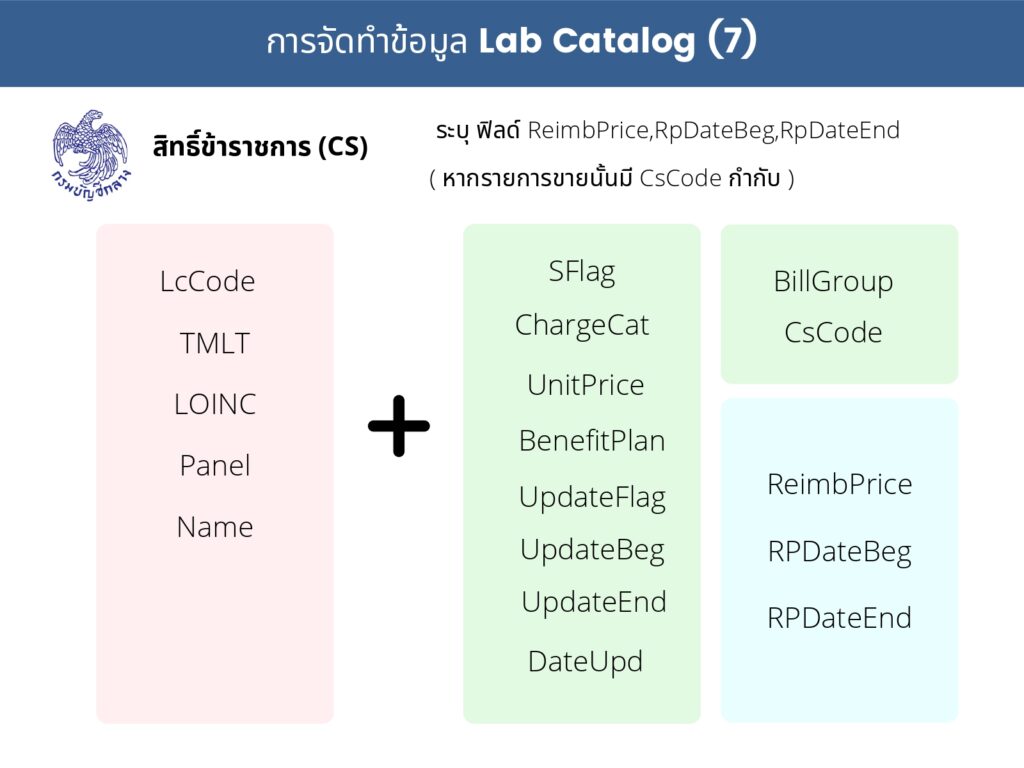Viewport: 1024px width, 768px height.
Task: Select the SFlag field label
Action: click(581, 272)
